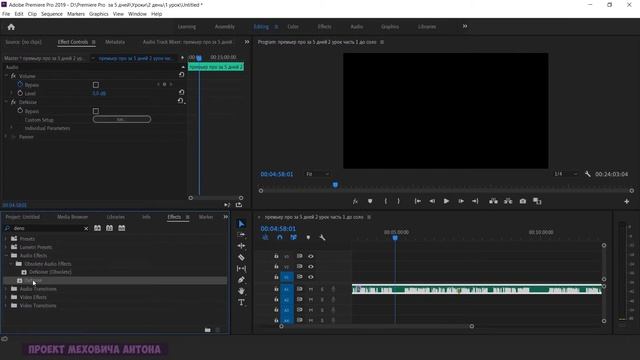Switch to Metadata tab
The width and height of the screenshot is (640, 360).
(115, 42)
